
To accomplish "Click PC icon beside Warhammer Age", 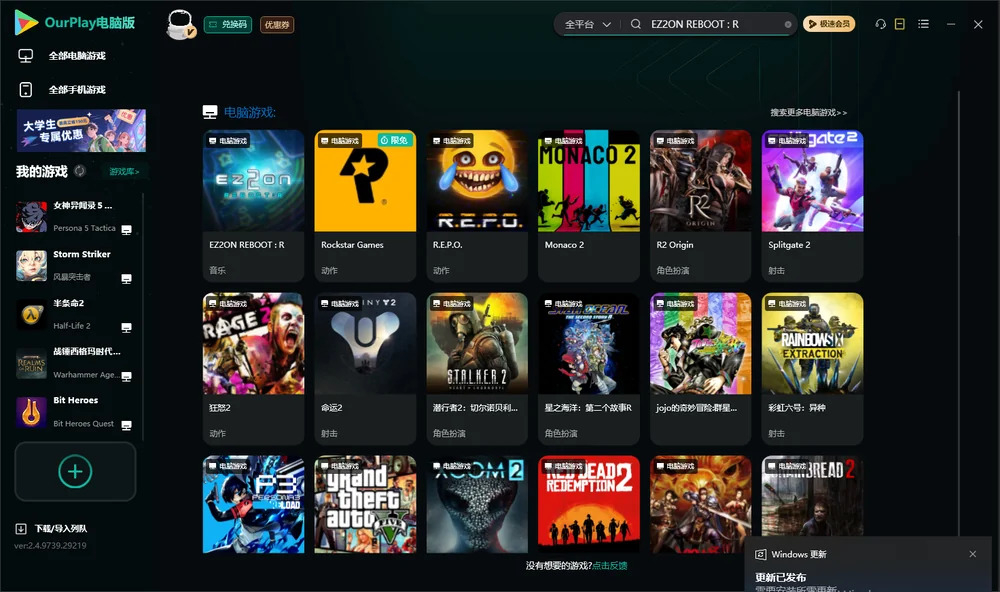I will click(126, 376).
